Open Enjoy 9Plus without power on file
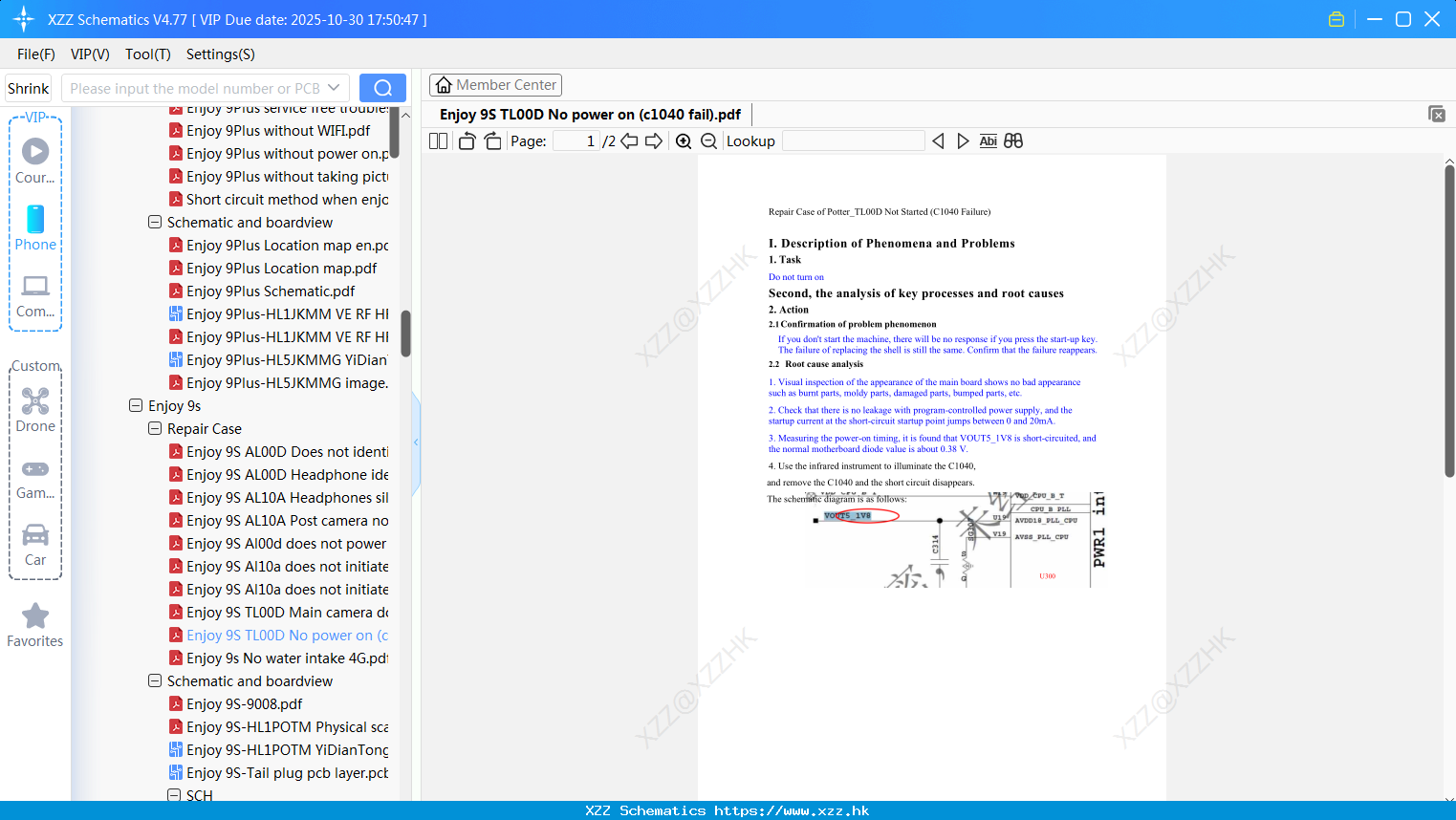The image size is (1456, 820). (278, 153)
